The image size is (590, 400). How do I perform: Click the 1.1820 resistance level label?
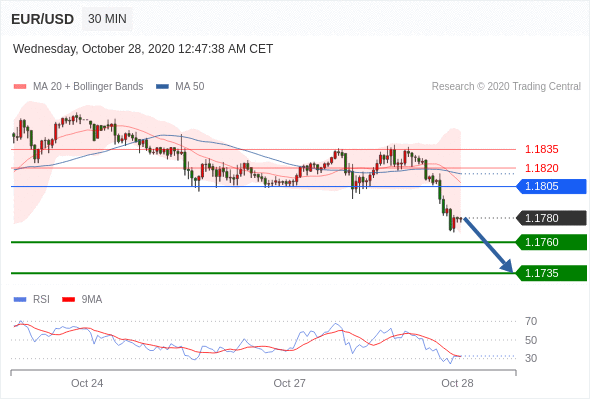(542, 168)
